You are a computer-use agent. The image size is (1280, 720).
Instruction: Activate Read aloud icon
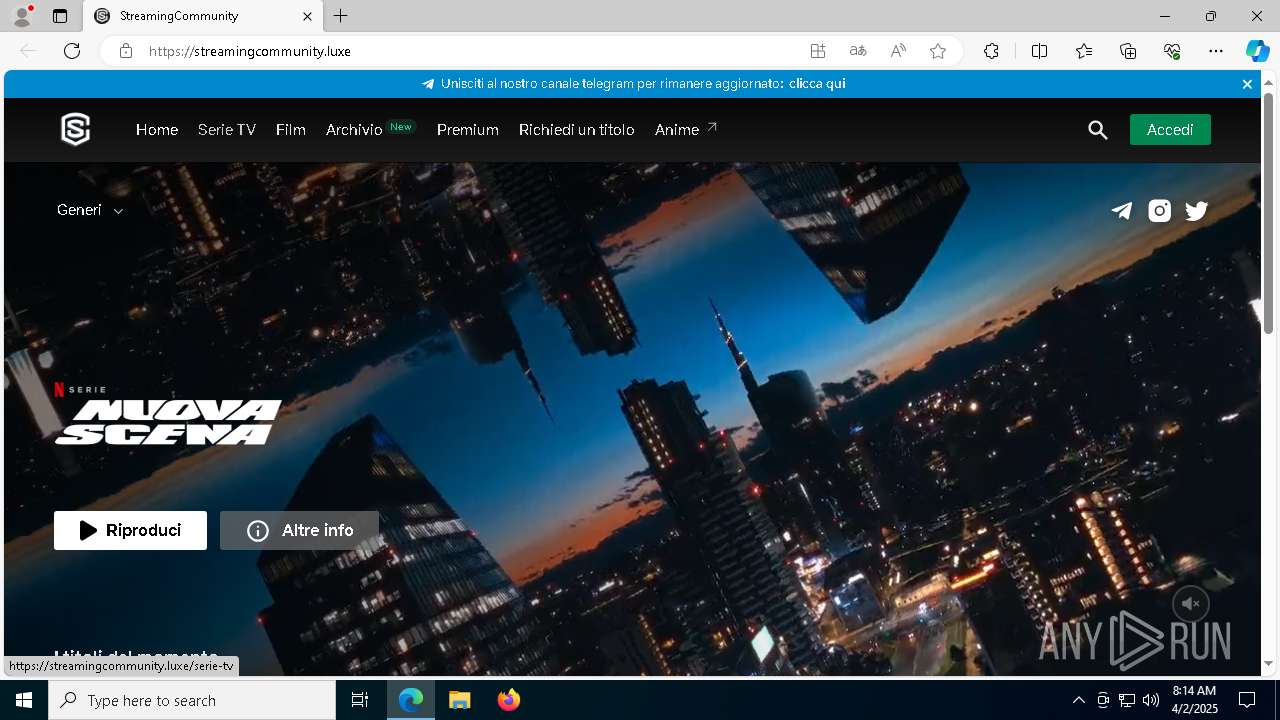[x=898, y=51]
